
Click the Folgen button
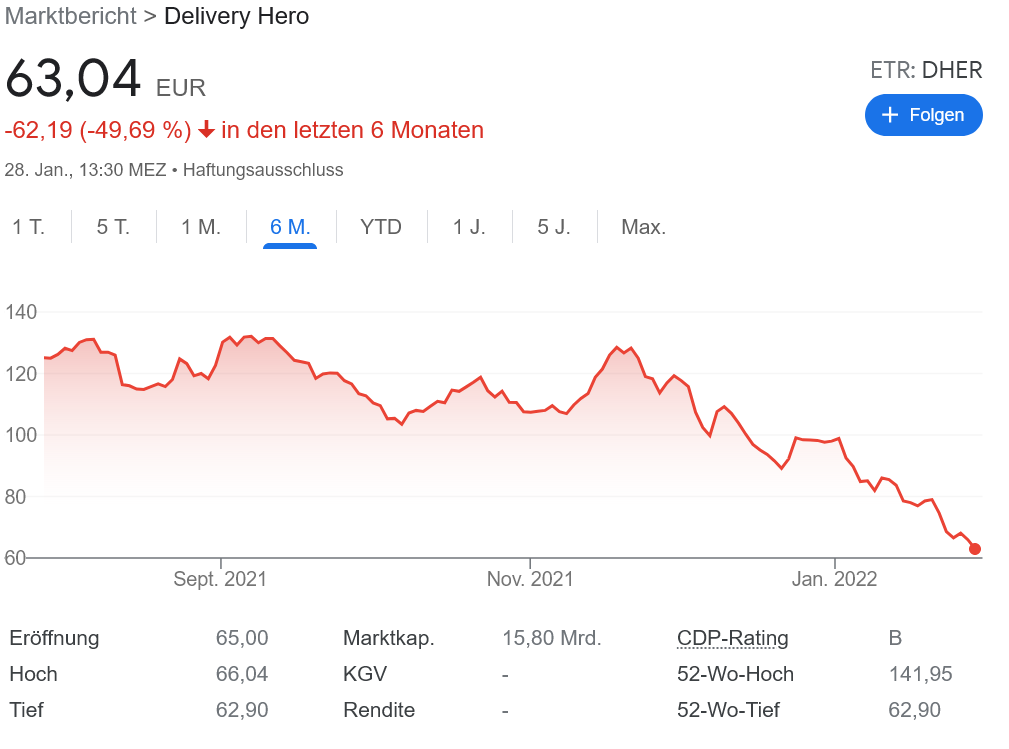(923, 115)
